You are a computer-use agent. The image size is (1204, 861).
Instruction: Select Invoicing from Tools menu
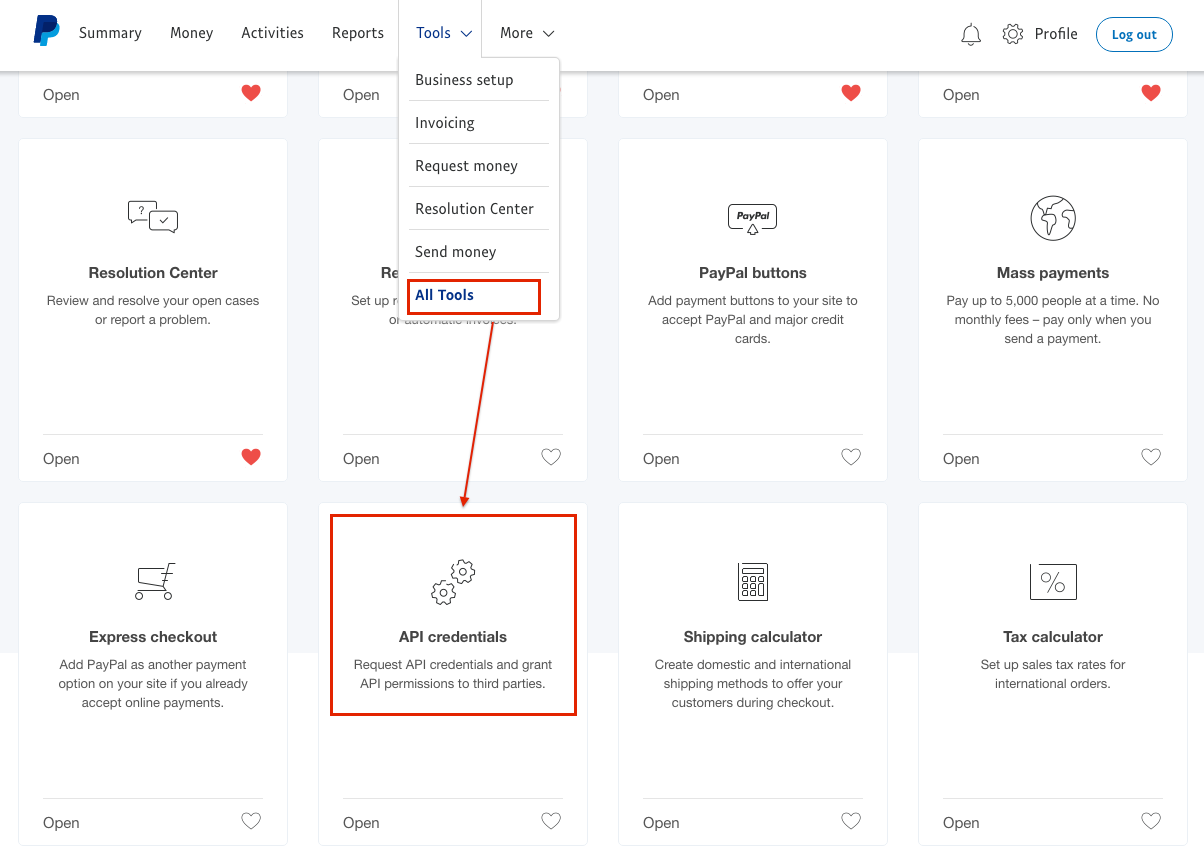[x=479, y=123]
